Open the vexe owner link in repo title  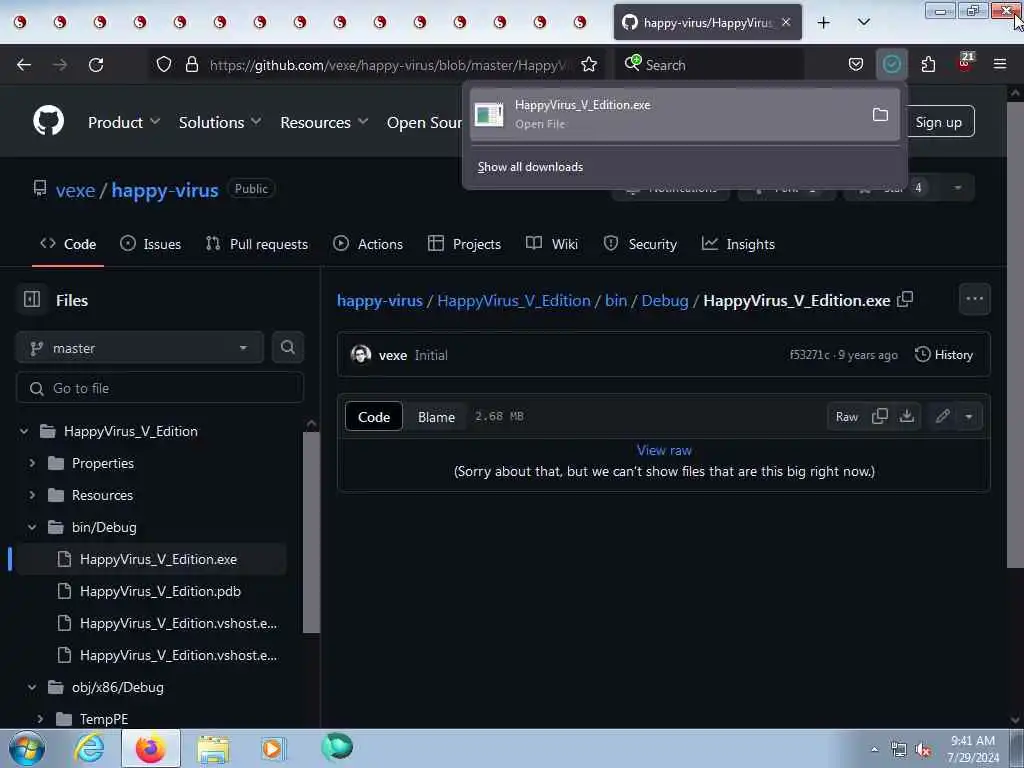(75, 190)
